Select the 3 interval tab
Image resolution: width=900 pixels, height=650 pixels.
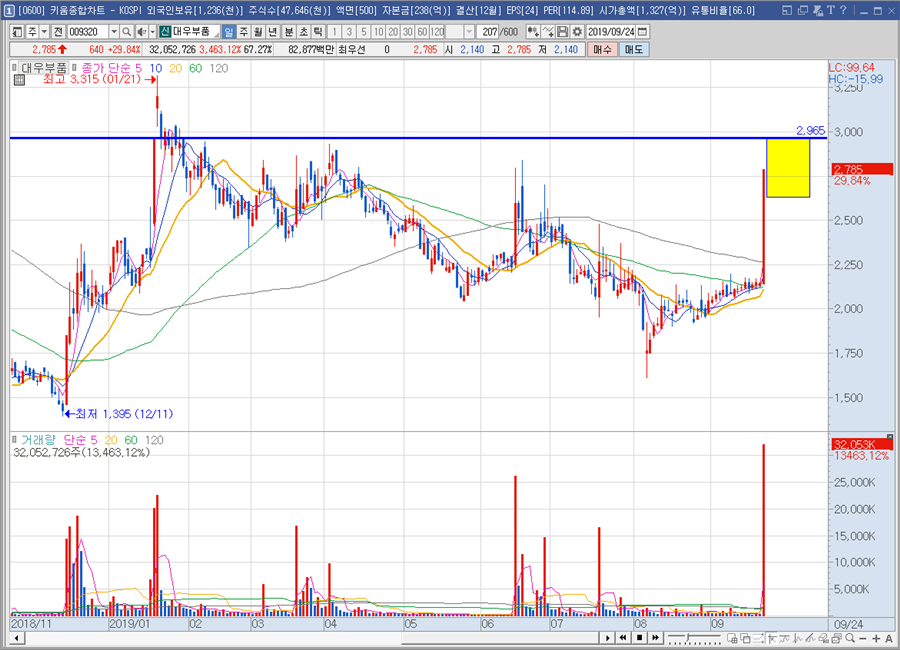click(349, 32)
